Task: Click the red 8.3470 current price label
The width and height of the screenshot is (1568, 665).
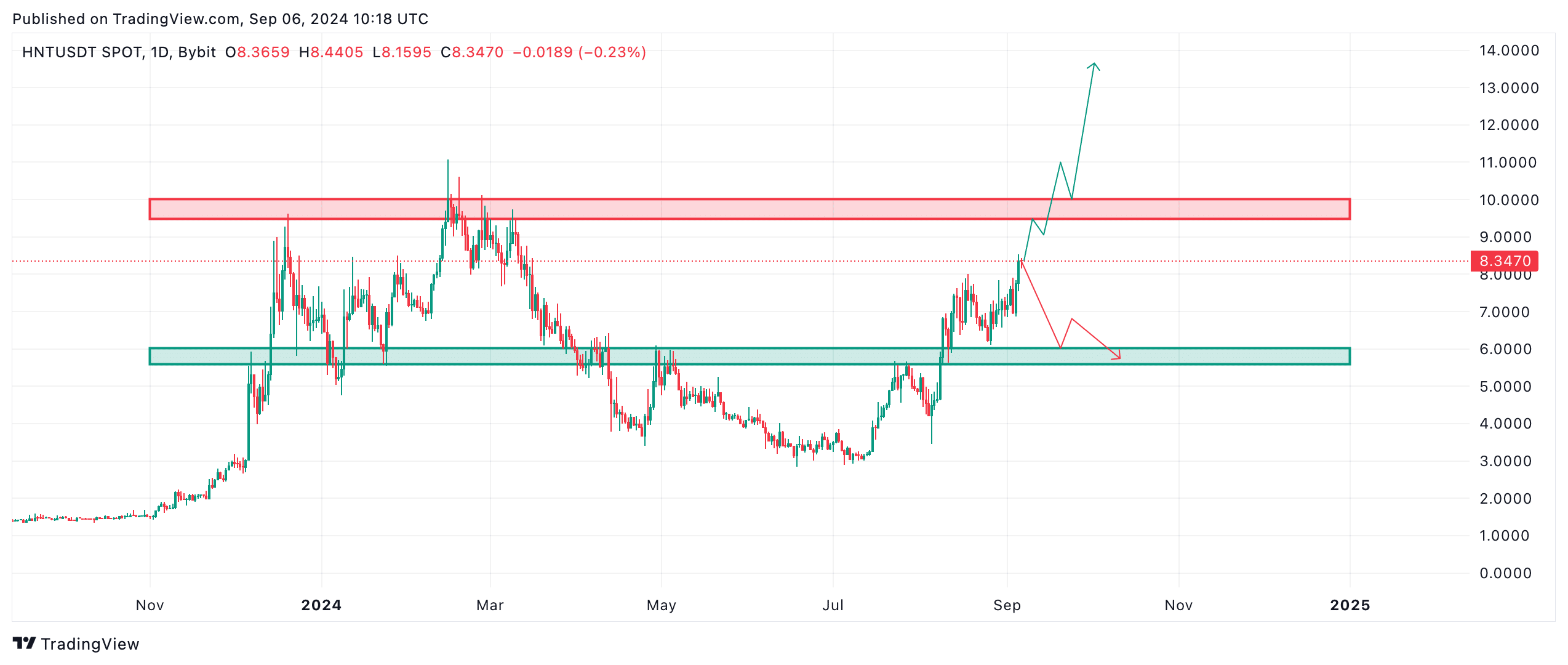Action: (x=1505, y=261)
